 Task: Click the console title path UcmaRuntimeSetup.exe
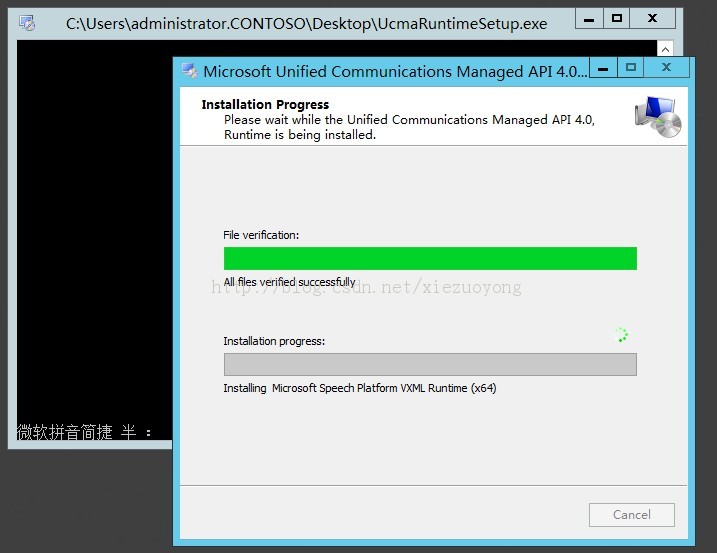[306, 23]
